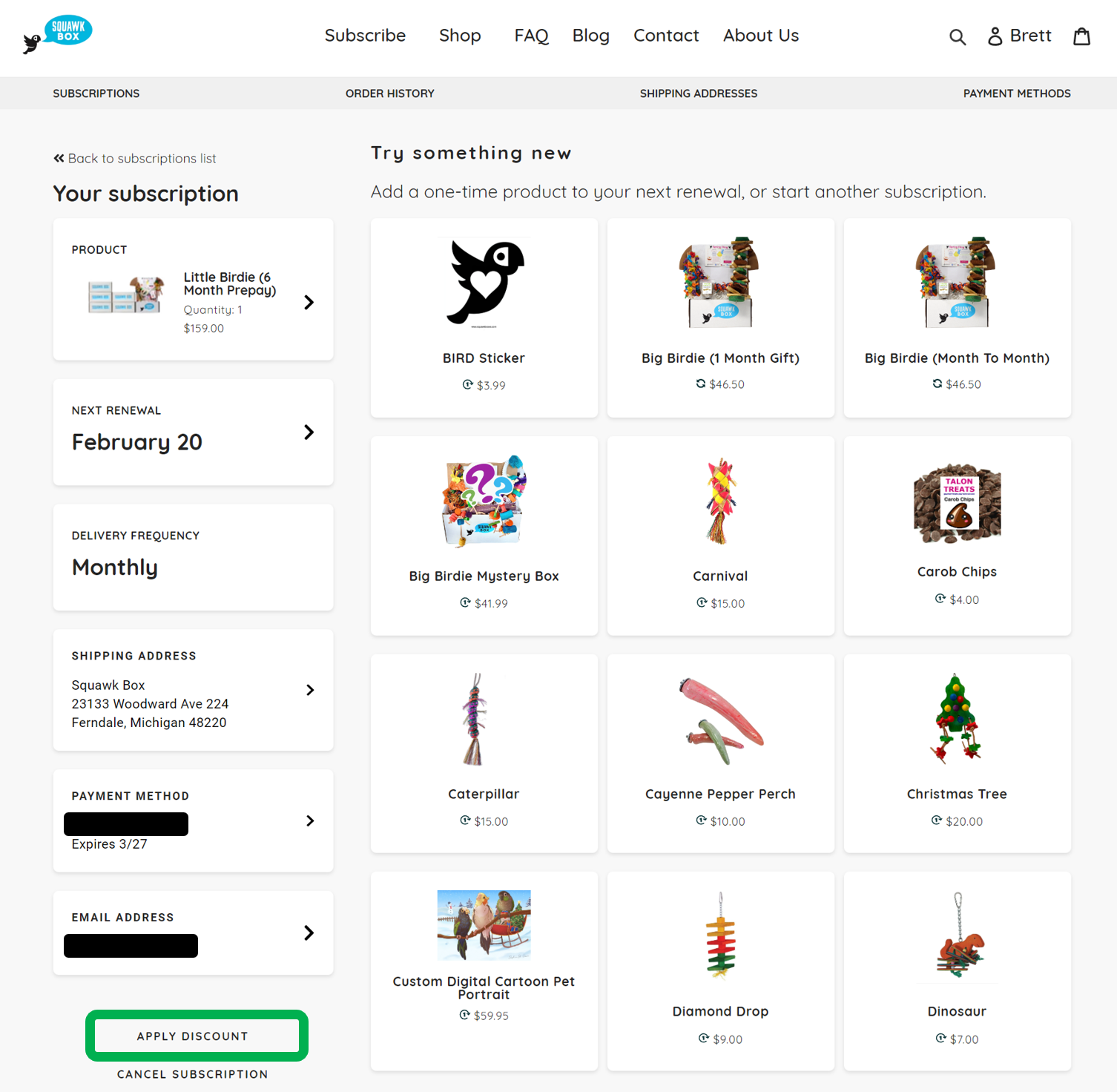Select the Custom Digital Cartoon Pet Portrait image
1117x1092 pixels.
coord(484,925)
